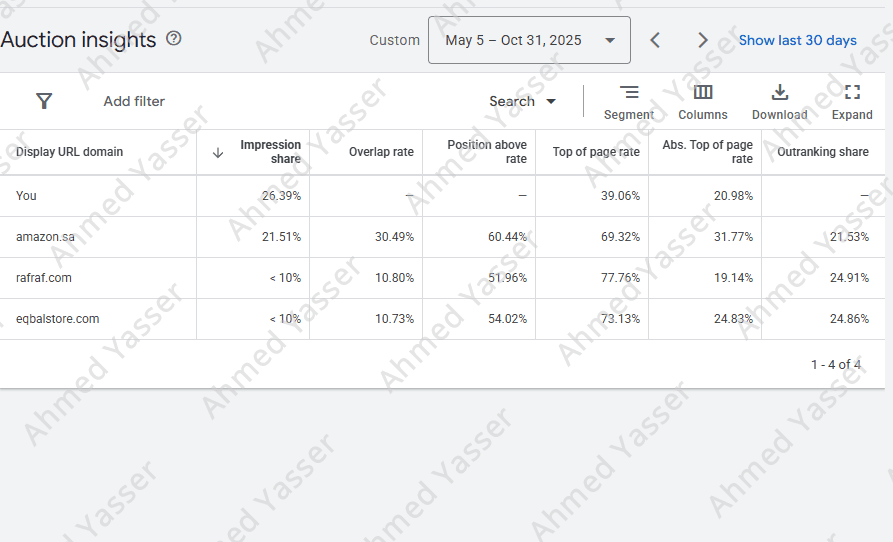Sort by Impression share arrow
Image resolution: width=893 pixels, height=542 pixels.
click(x=218, y=153)
